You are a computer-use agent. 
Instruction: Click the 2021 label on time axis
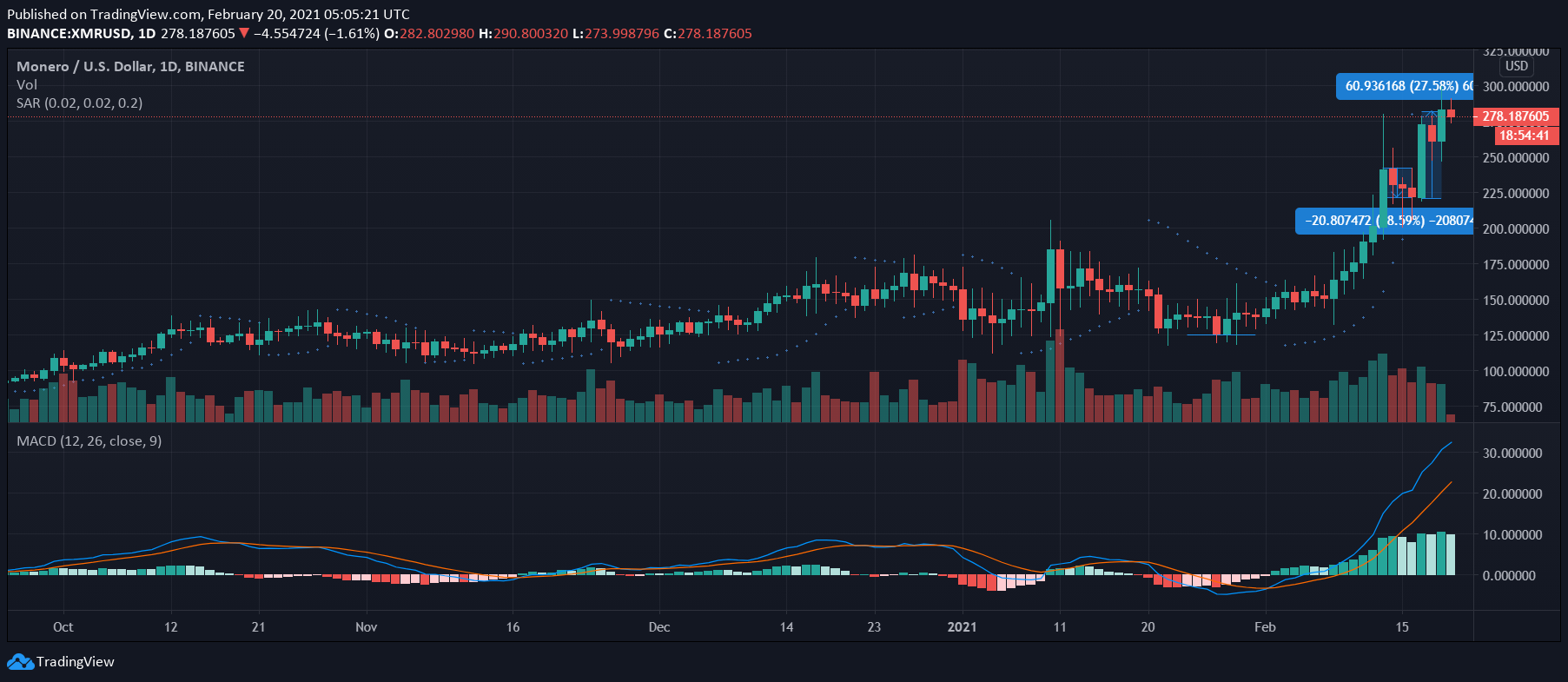click(x=963, y=627)
